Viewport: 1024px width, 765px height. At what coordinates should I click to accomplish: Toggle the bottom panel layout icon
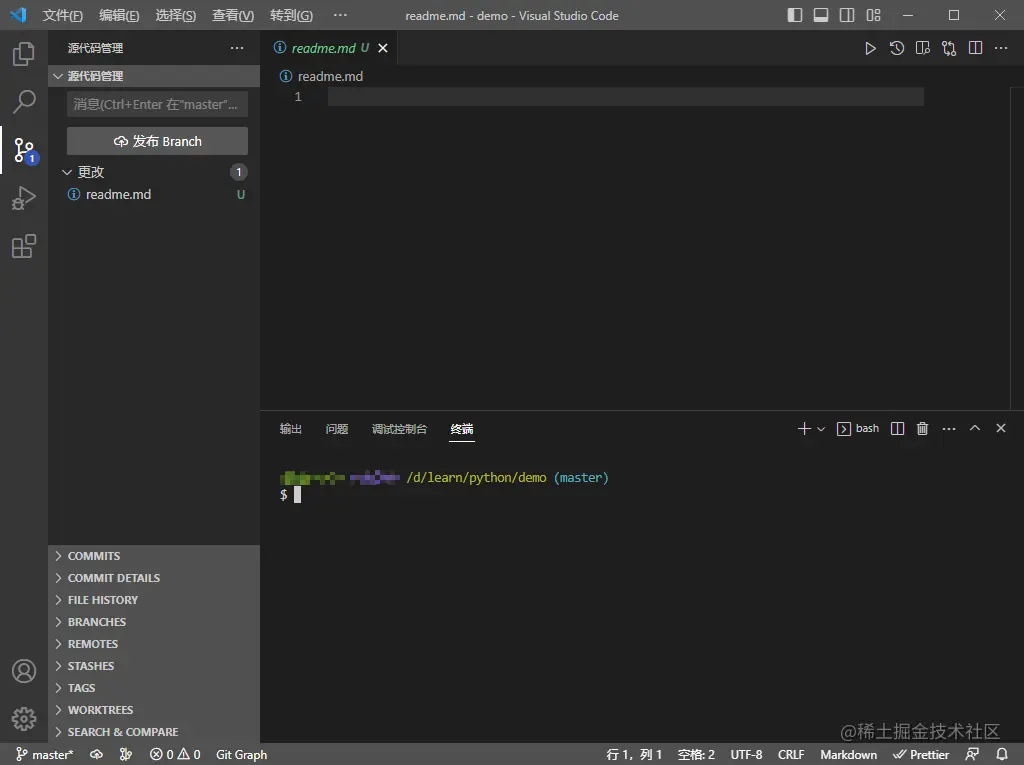pyautogui.click(x=821, y=15)
